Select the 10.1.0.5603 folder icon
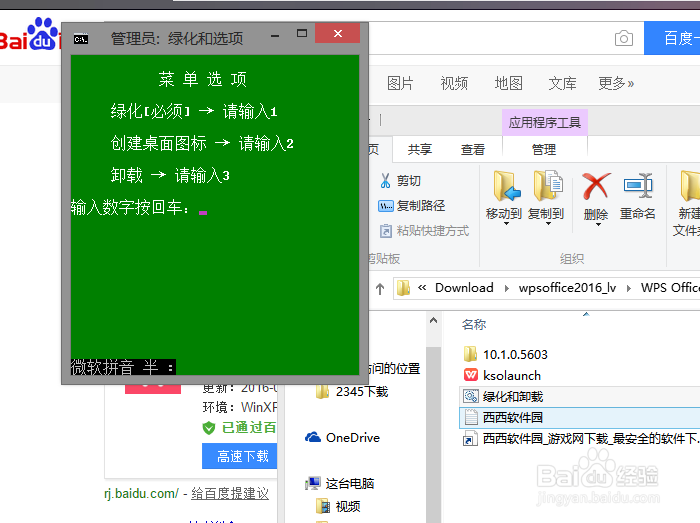This screenshot has height=523, width=700. coord(470,354)
